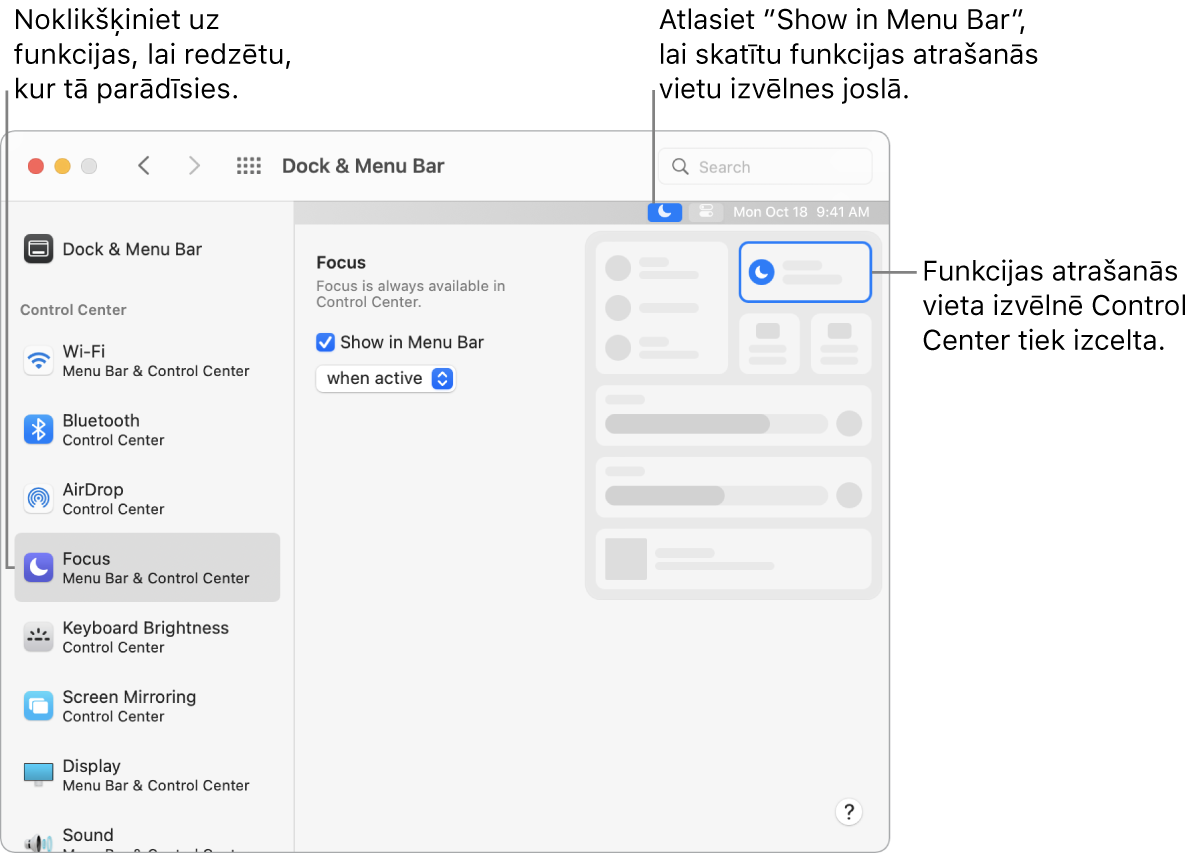This screenshot has height=854, width=1194.
Task: Uncheck Show in Menu Bar
Action: click(325, 343)
